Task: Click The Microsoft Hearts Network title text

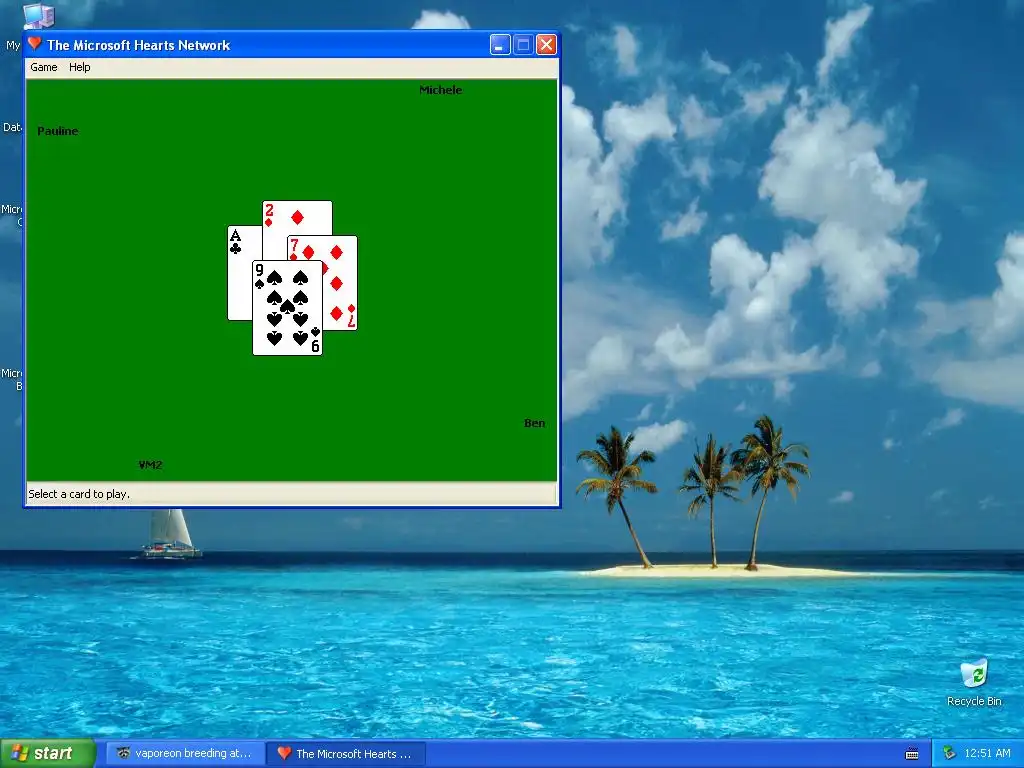Action: pos(138,45)
